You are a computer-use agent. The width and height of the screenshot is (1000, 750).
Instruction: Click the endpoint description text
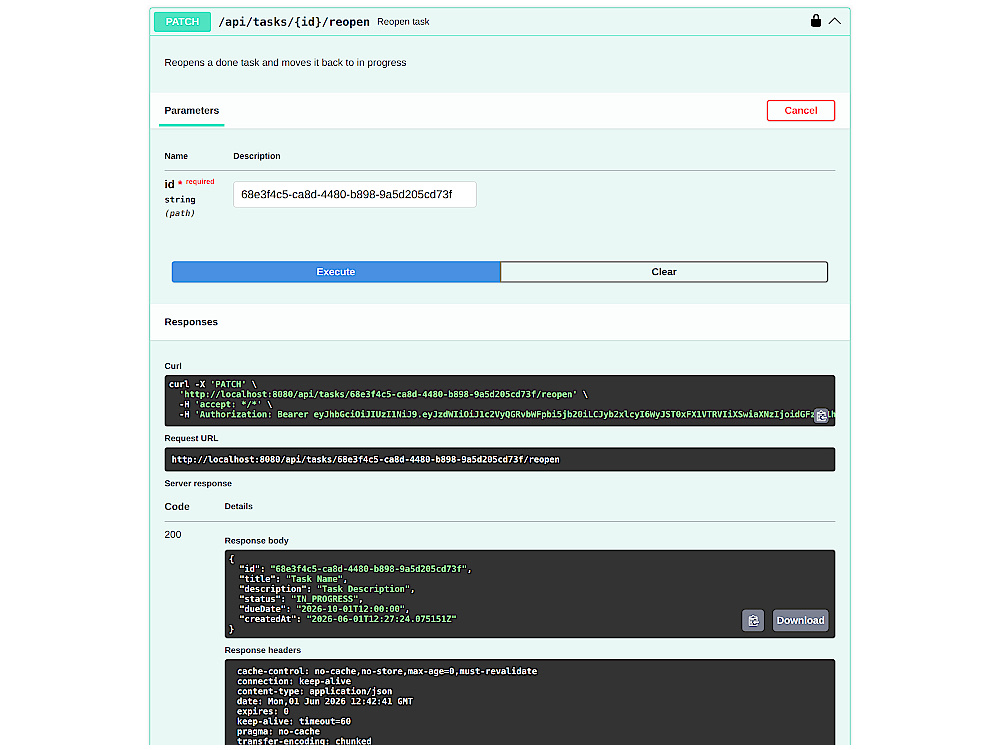tap(285, 62)
